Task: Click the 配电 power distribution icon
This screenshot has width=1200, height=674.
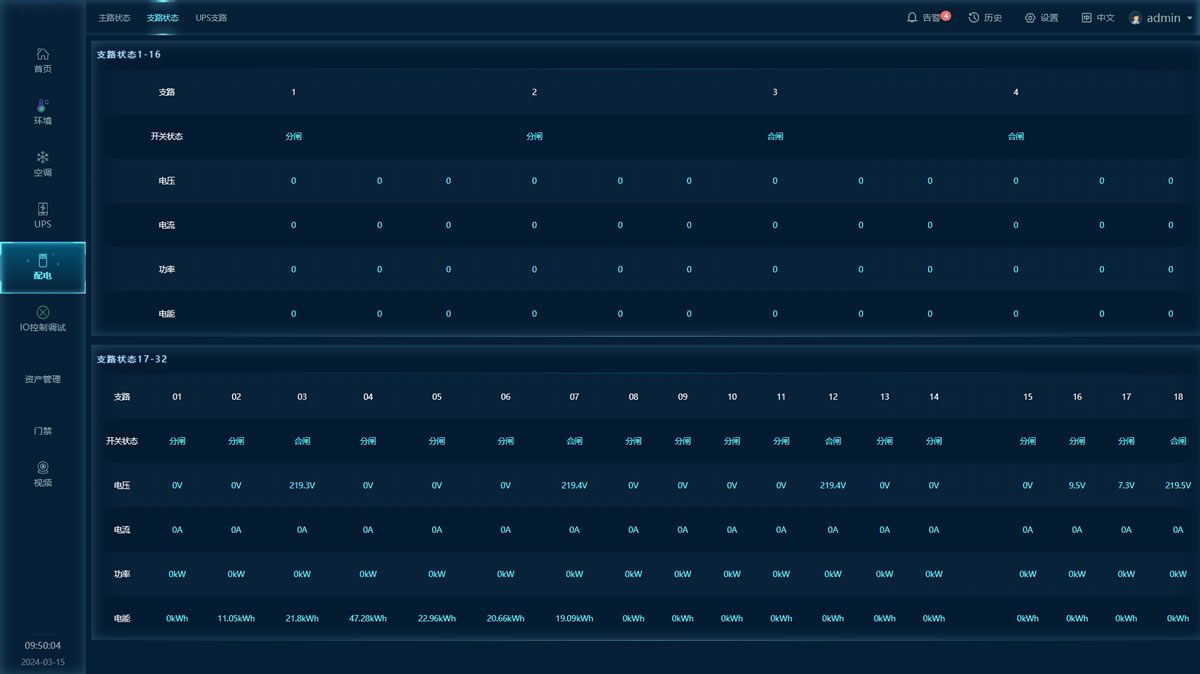Action: click(42, 260)
